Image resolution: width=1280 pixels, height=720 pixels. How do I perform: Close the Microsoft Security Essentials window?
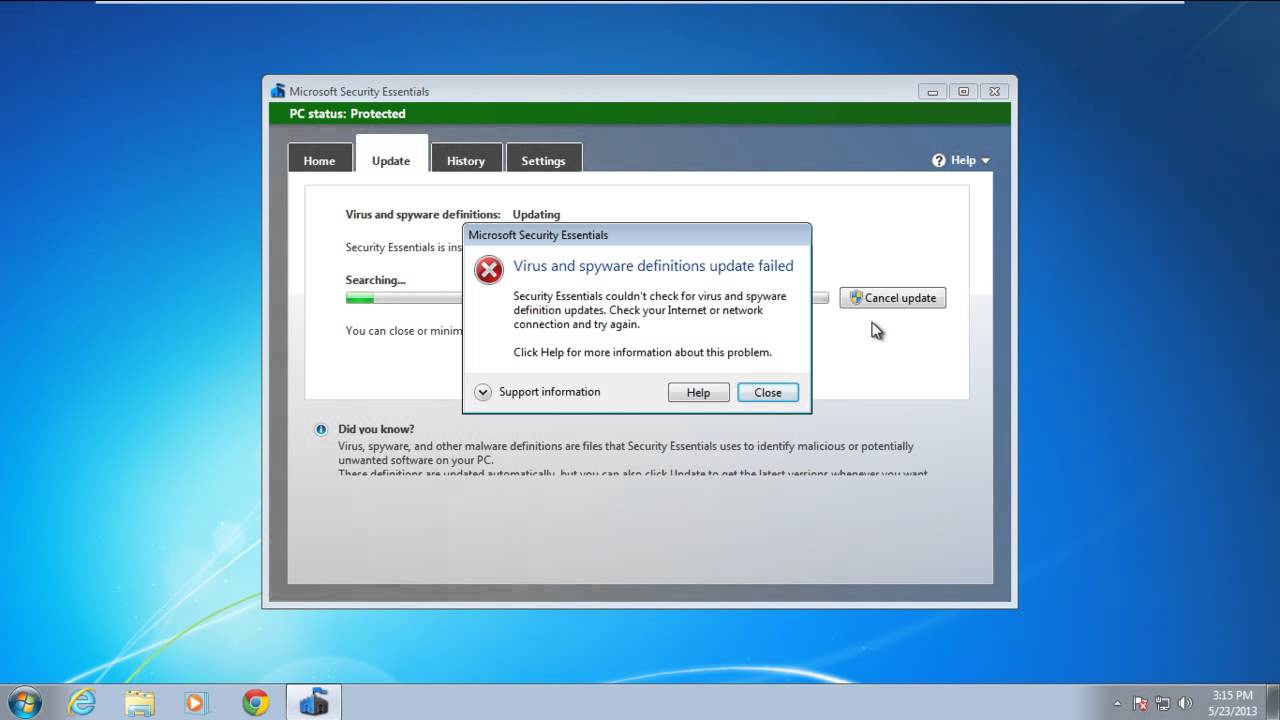[x=995, y=91]
